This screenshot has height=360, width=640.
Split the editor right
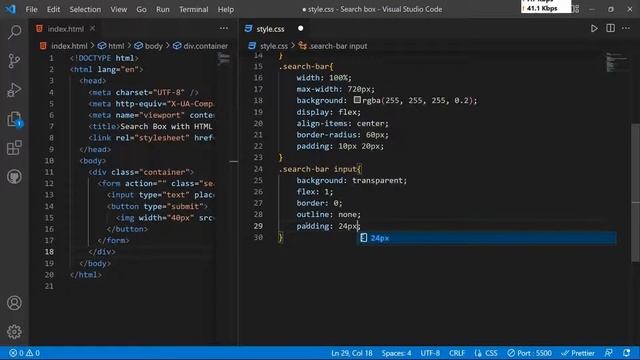click(x=610, y=28)
